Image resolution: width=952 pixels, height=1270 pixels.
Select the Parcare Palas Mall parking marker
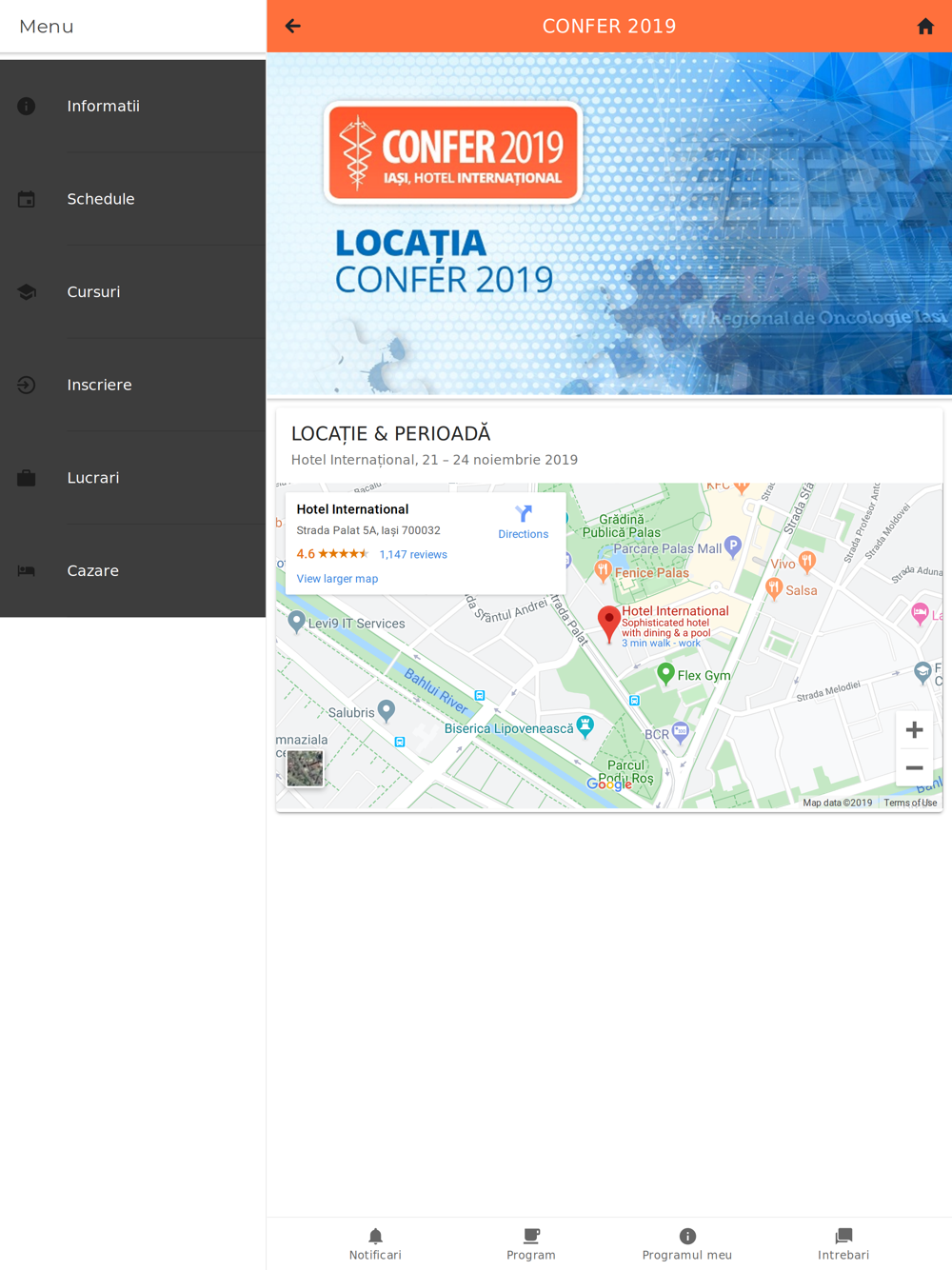[732, 546]
